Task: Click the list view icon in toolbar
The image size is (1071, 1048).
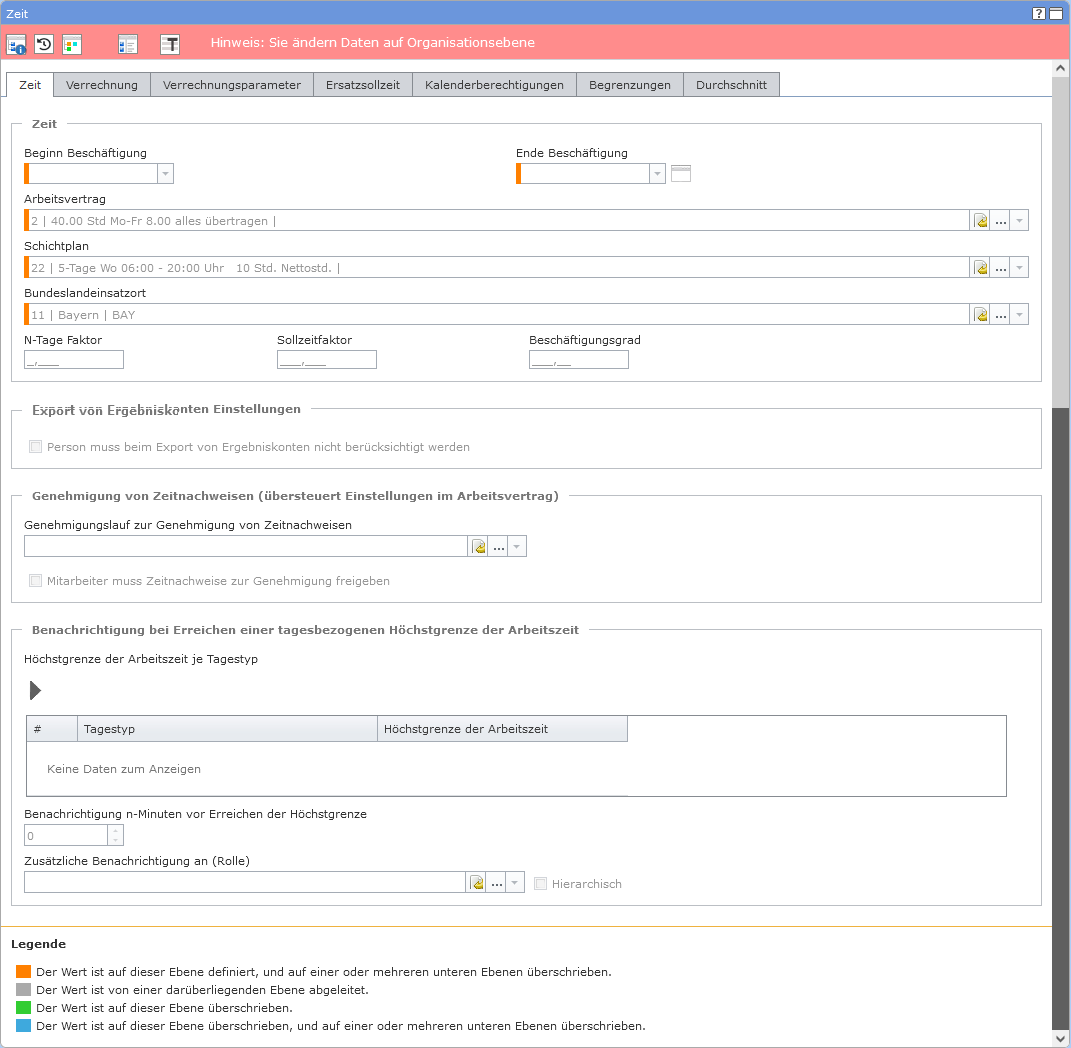Action: (127, 44)
